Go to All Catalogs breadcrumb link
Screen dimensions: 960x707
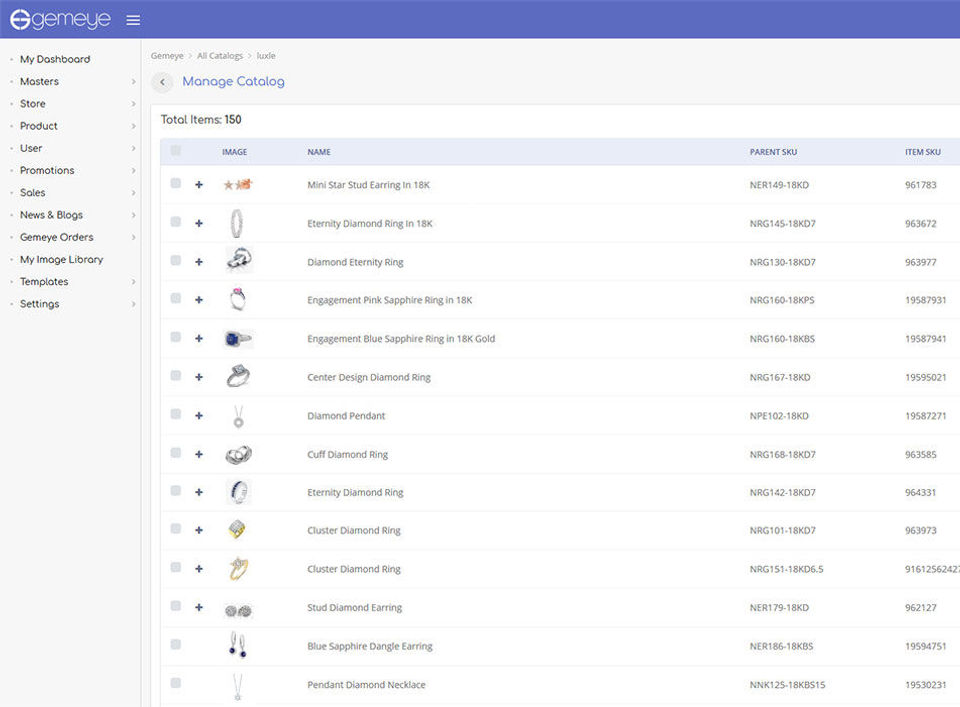tap(220, 56)
